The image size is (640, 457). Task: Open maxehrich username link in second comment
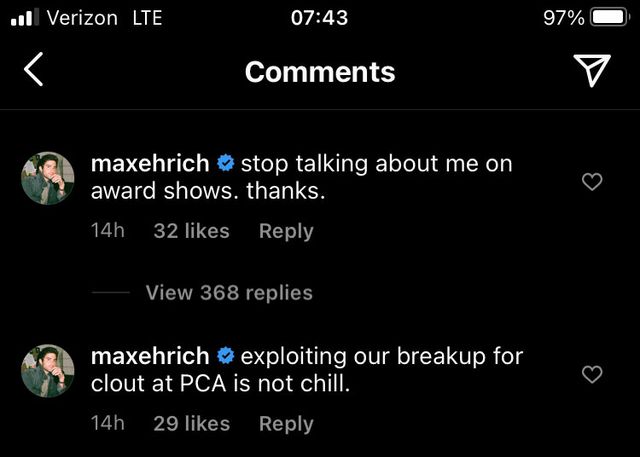tap(150, 356)
